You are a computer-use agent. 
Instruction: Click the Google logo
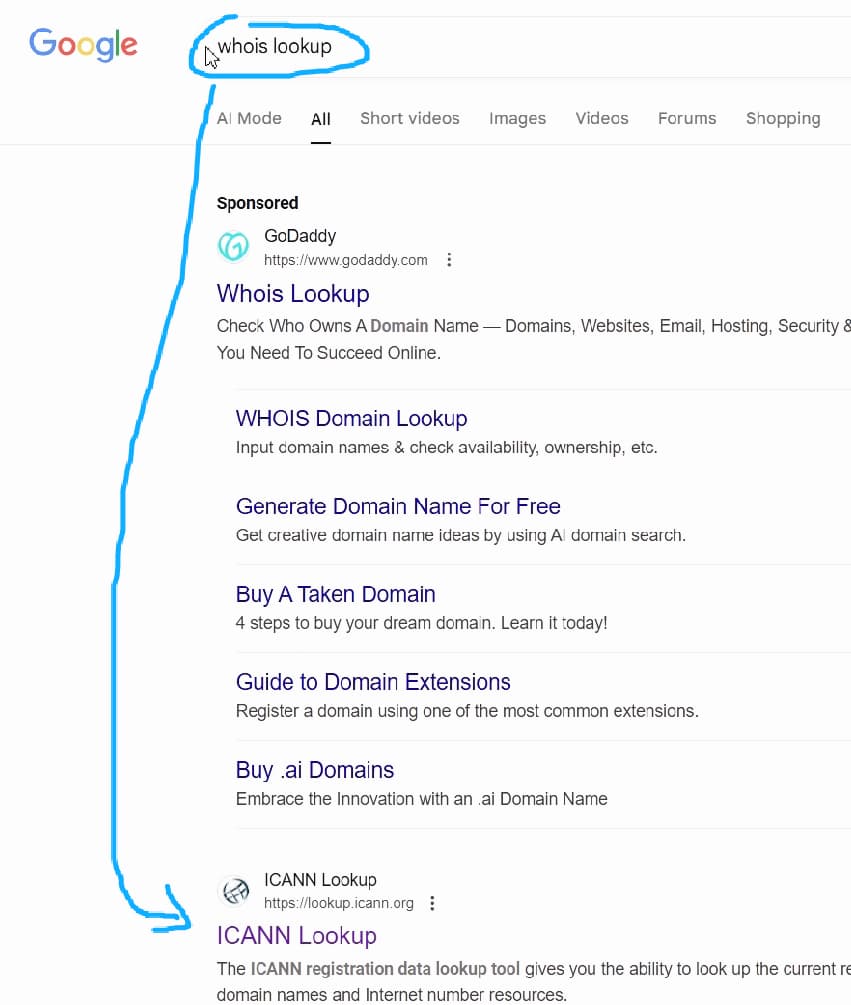pyautogui.click(x=83, y=44)
